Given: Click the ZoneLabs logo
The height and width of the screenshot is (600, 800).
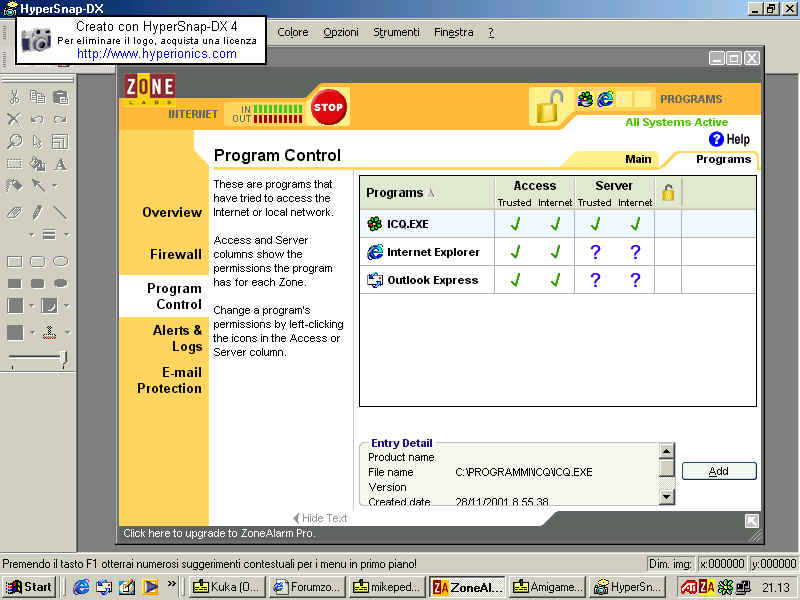Looking at the screenshot, I should [x=149, y=89].
